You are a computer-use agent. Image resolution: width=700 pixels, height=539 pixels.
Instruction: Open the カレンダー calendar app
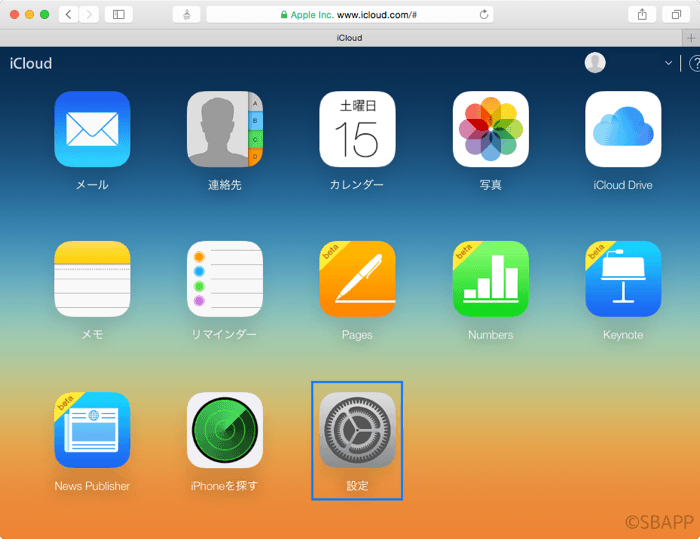pyautogui.click(x=357, y=129)
